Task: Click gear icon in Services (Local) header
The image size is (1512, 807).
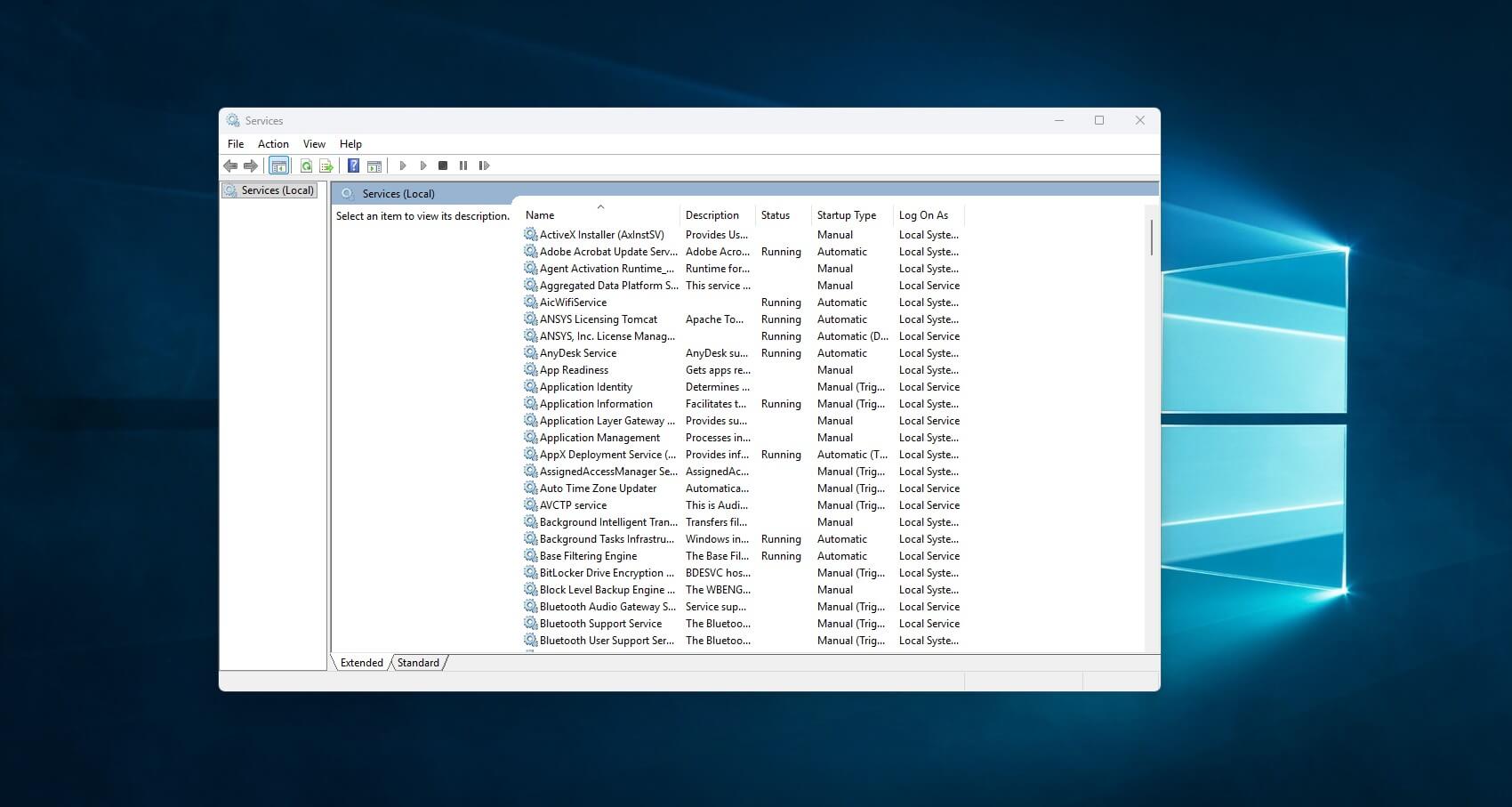Action: click(348, 193)
